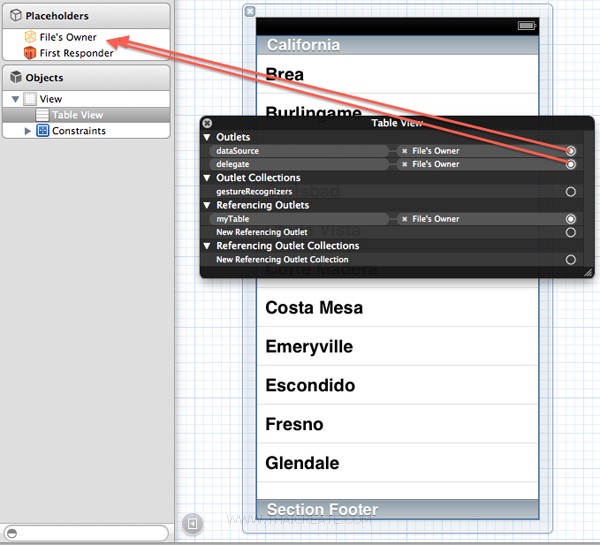The height and width of the screenshot is (545, 600).
Task: Click the View object icon in the outline
Action: coord(30,99)
